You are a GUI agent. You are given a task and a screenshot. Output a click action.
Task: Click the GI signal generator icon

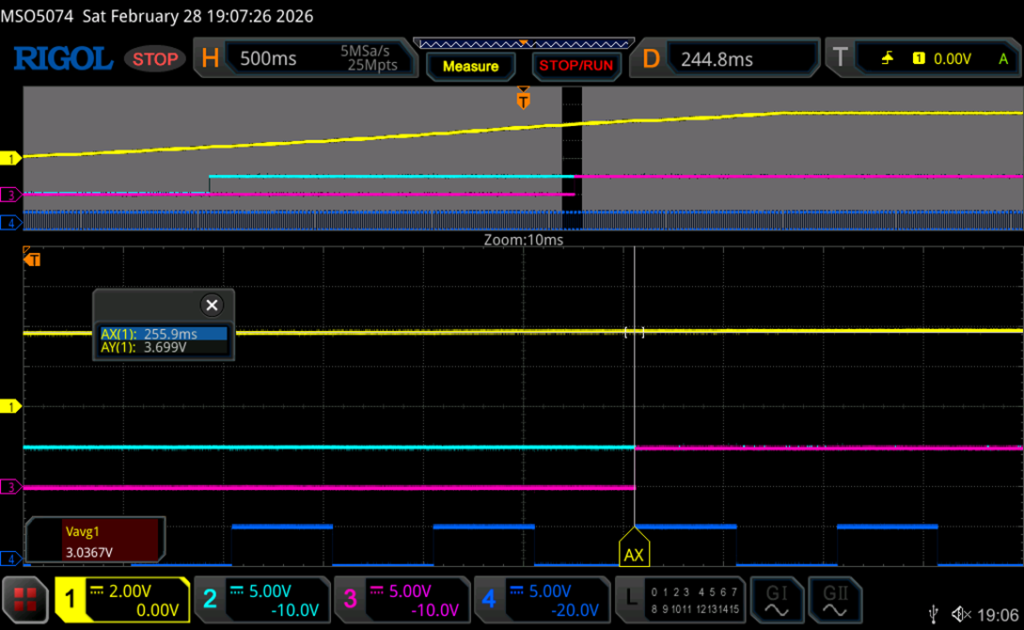(x=776, y=600)
